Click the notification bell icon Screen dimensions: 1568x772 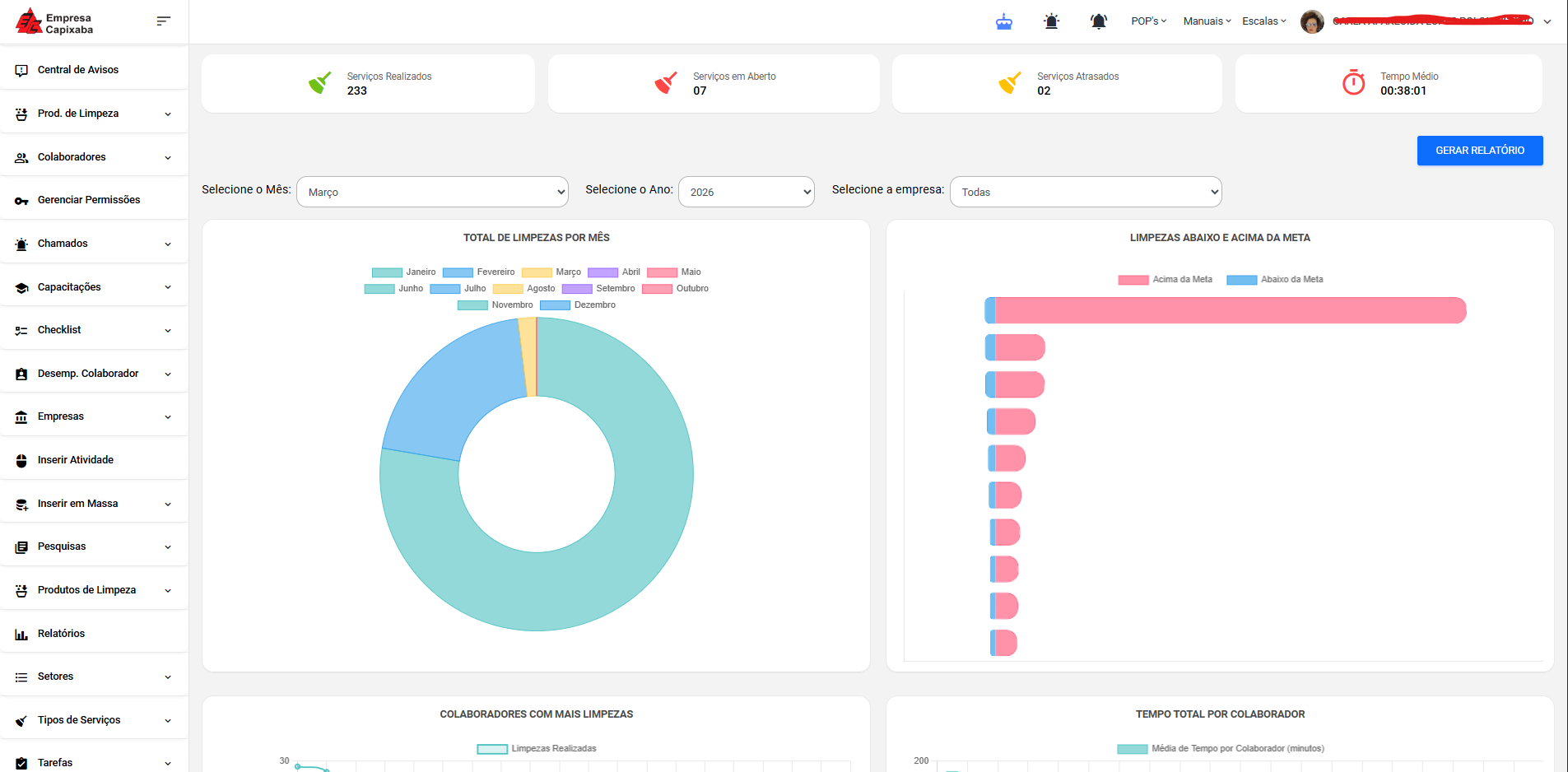(x=1098, y=21)
